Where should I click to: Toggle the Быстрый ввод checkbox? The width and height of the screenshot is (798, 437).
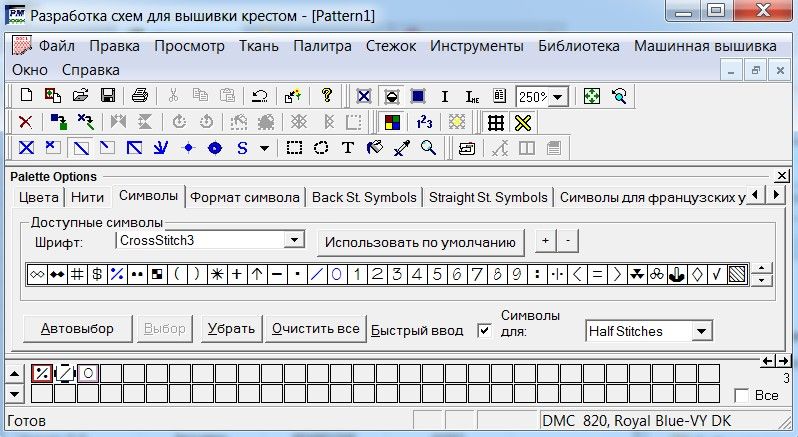[485, 329]
